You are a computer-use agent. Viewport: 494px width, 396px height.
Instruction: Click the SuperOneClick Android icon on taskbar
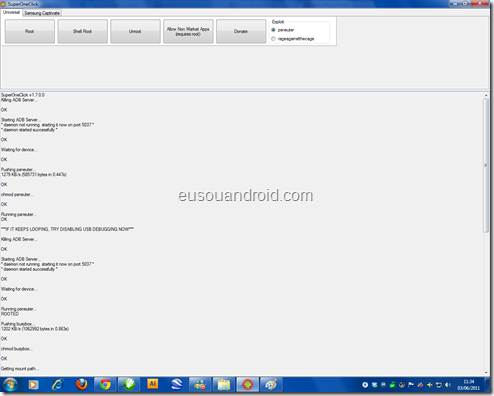(x=247, y=385)
